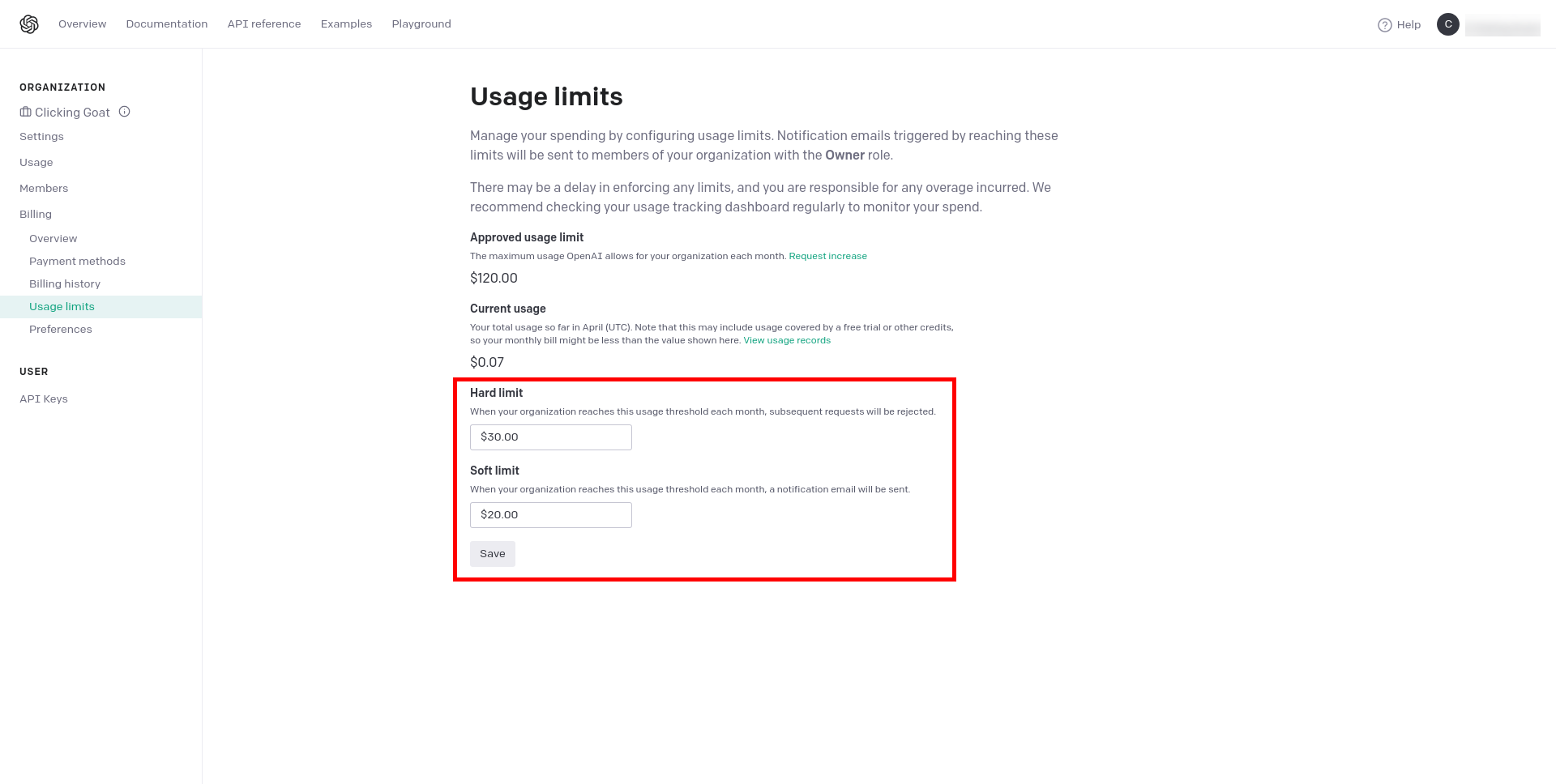The image size is (1556, 784).
Task: Click the OpenAI logo icon
Action: click(x=29, y=24)
